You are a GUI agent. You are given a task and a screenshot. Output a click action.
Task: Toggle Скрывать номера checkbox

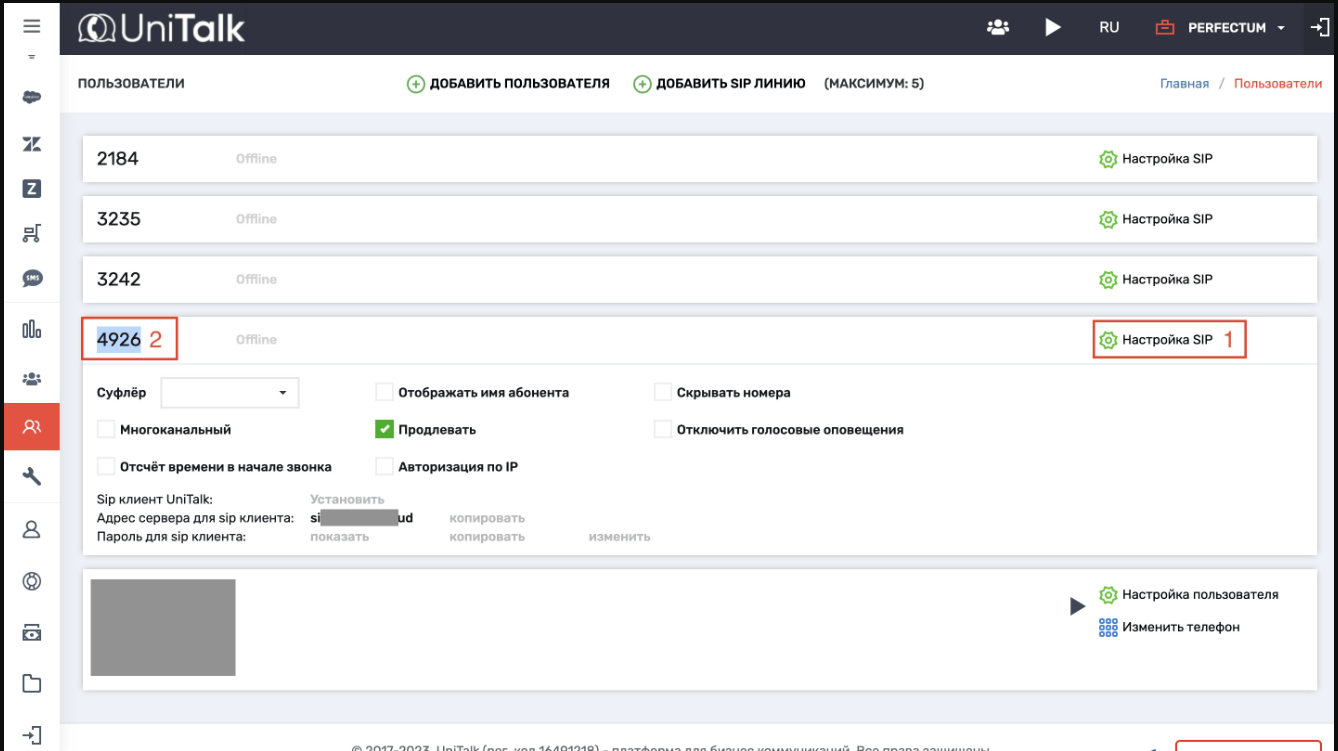click(x=662, y=393)
